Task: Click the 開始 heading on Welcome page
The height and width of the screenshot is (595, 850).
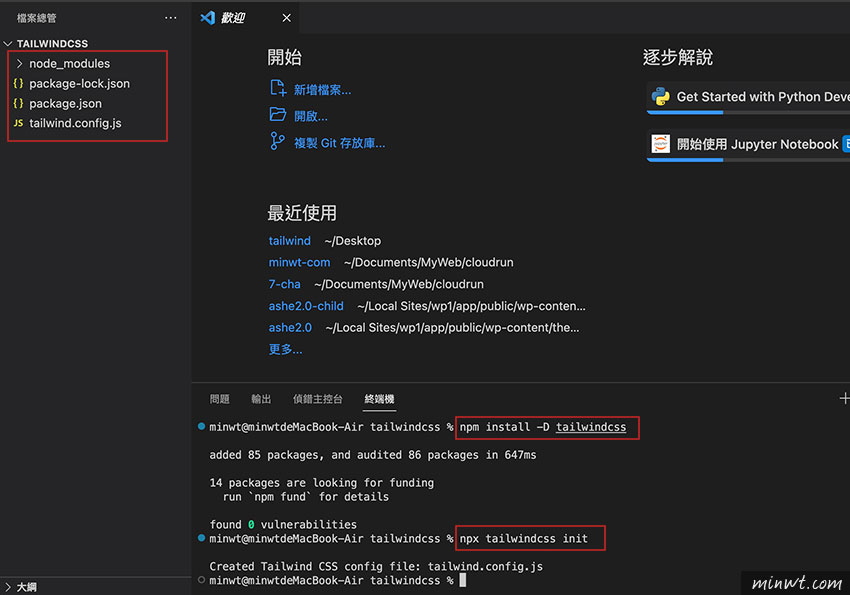Action: click(284, 57)
